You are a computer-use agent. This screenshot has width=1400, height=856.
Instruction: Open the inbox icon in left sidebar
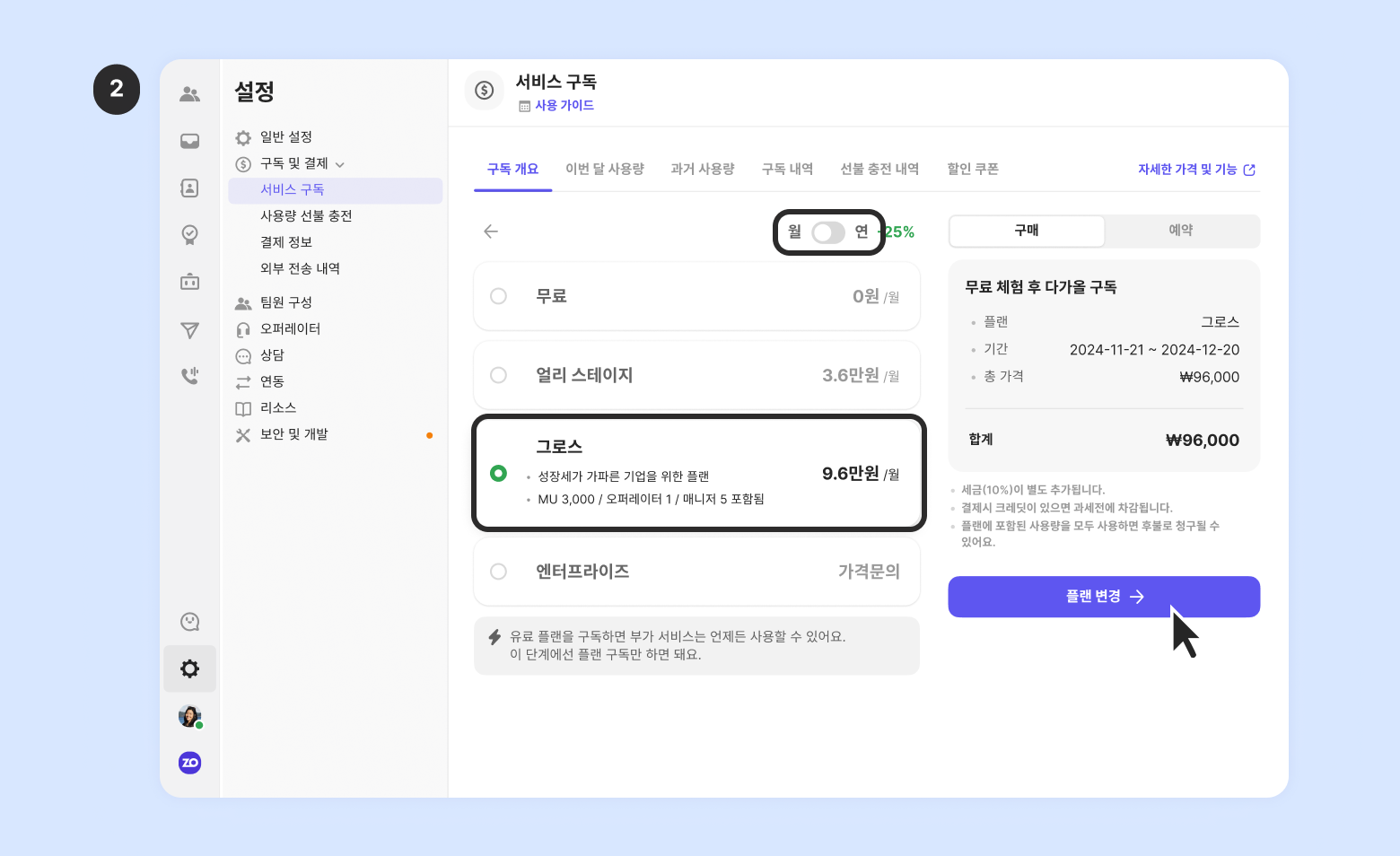point(189,141)
